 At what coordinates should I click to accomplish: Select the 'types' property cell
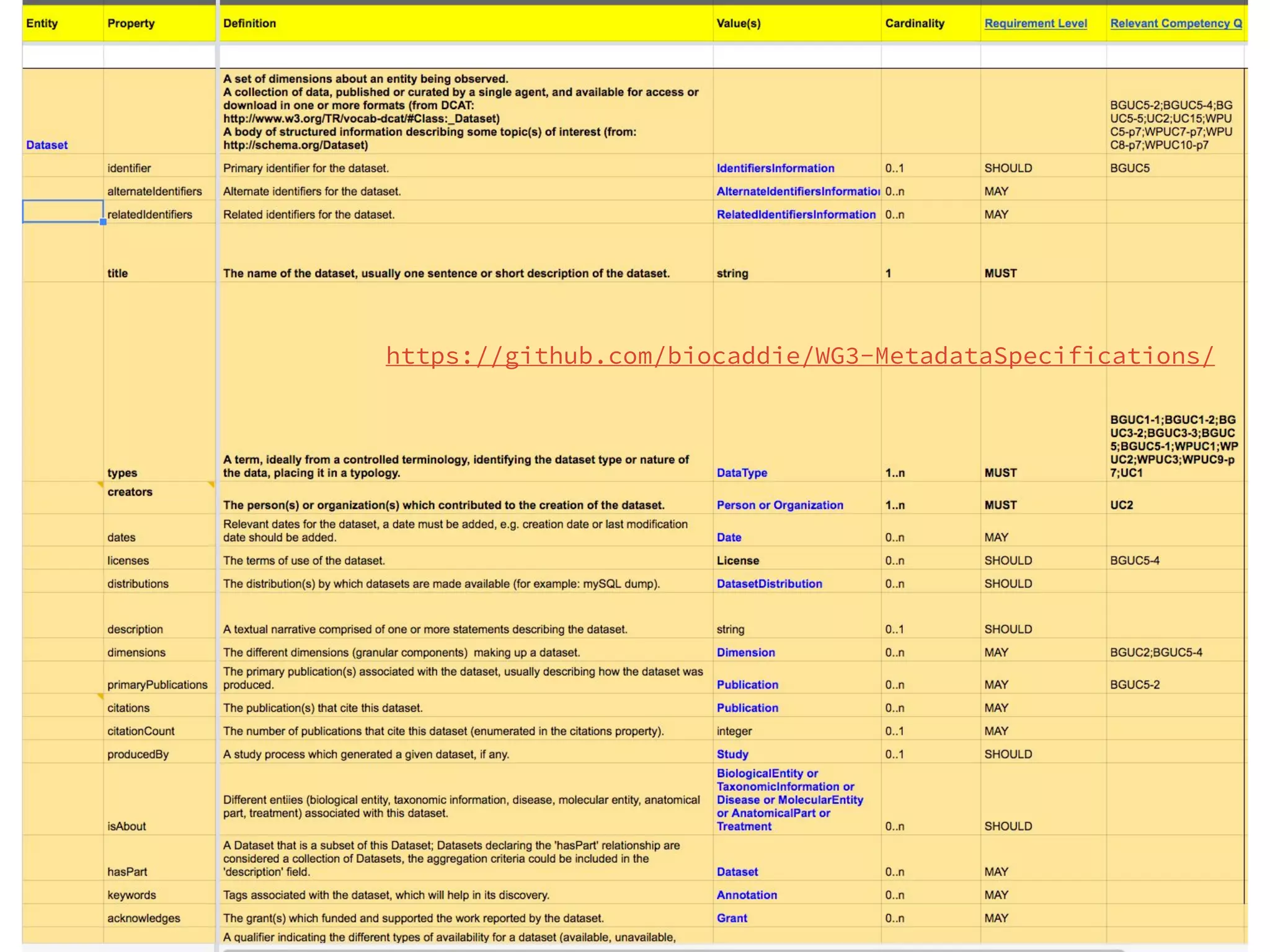click(159, 382)
